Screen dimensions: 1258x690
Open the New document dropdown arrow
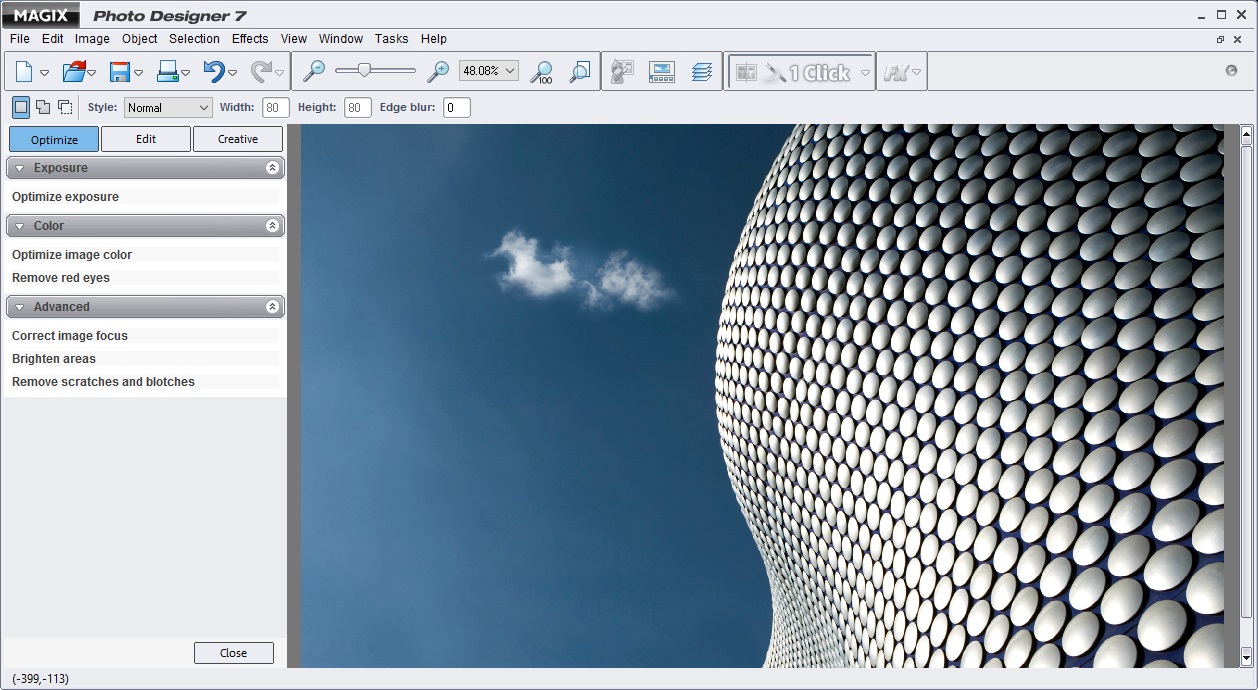(x=44, y=73)
